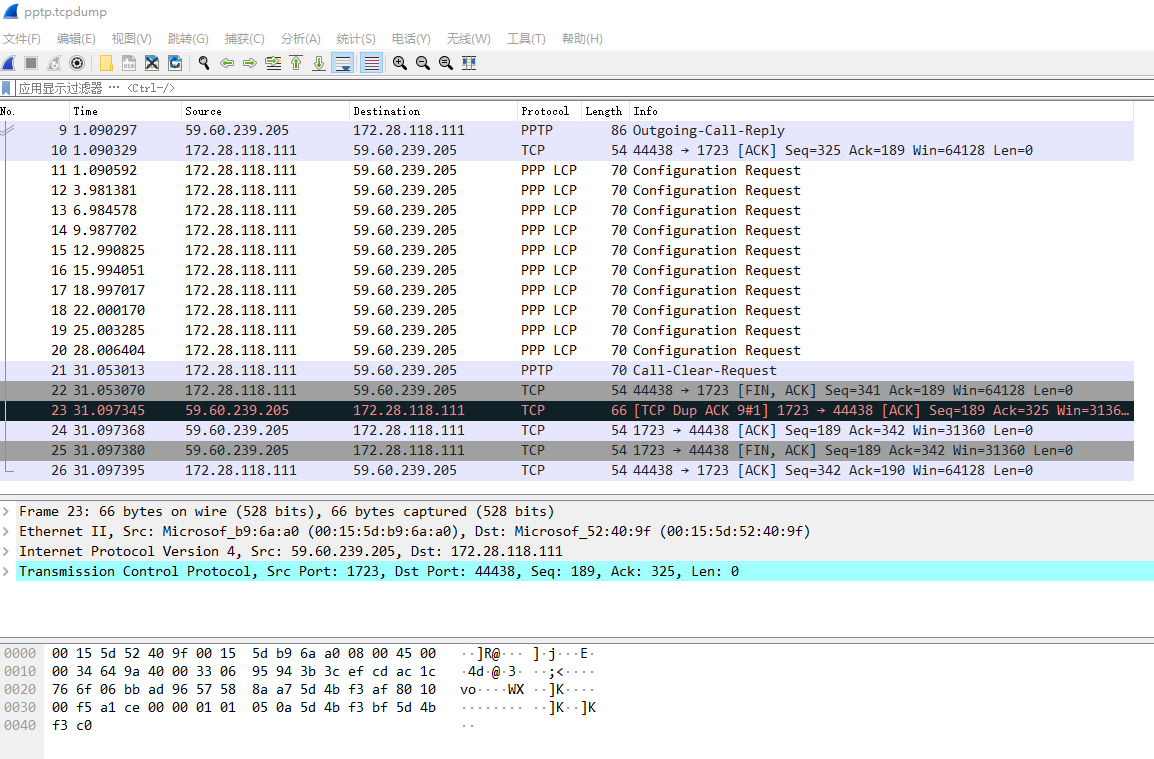Expand the Transmission Control Protocol details
1154x759 pixels.
point(8,571)
